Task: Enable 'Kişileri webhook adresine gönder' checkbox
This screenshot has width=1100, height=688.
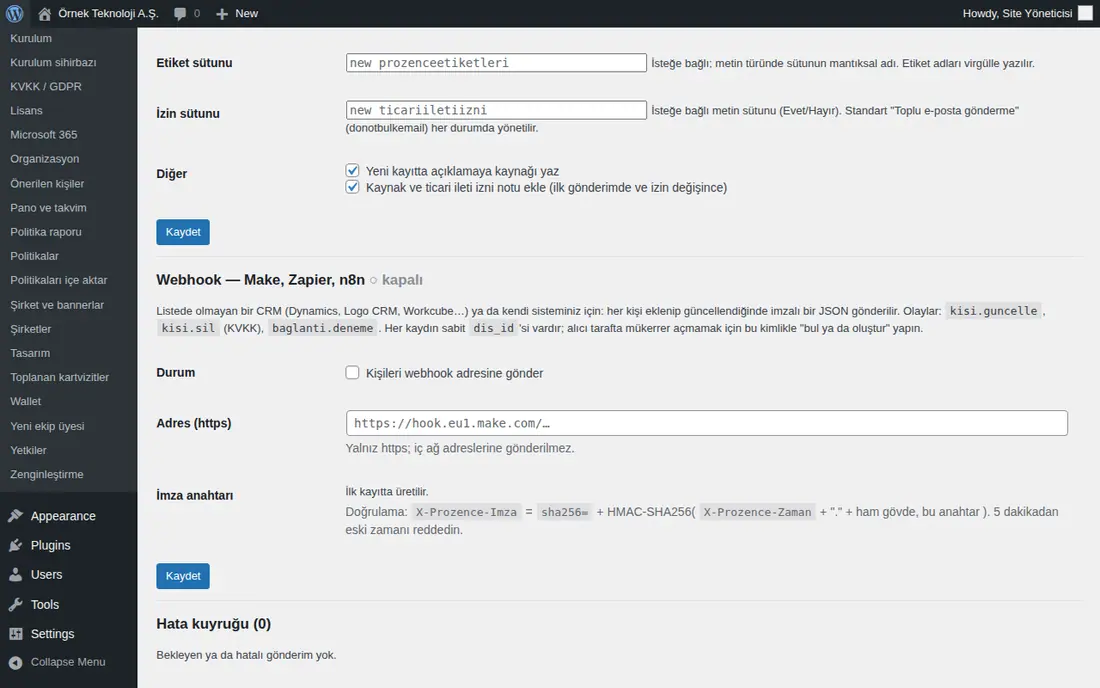Action: 352,372
